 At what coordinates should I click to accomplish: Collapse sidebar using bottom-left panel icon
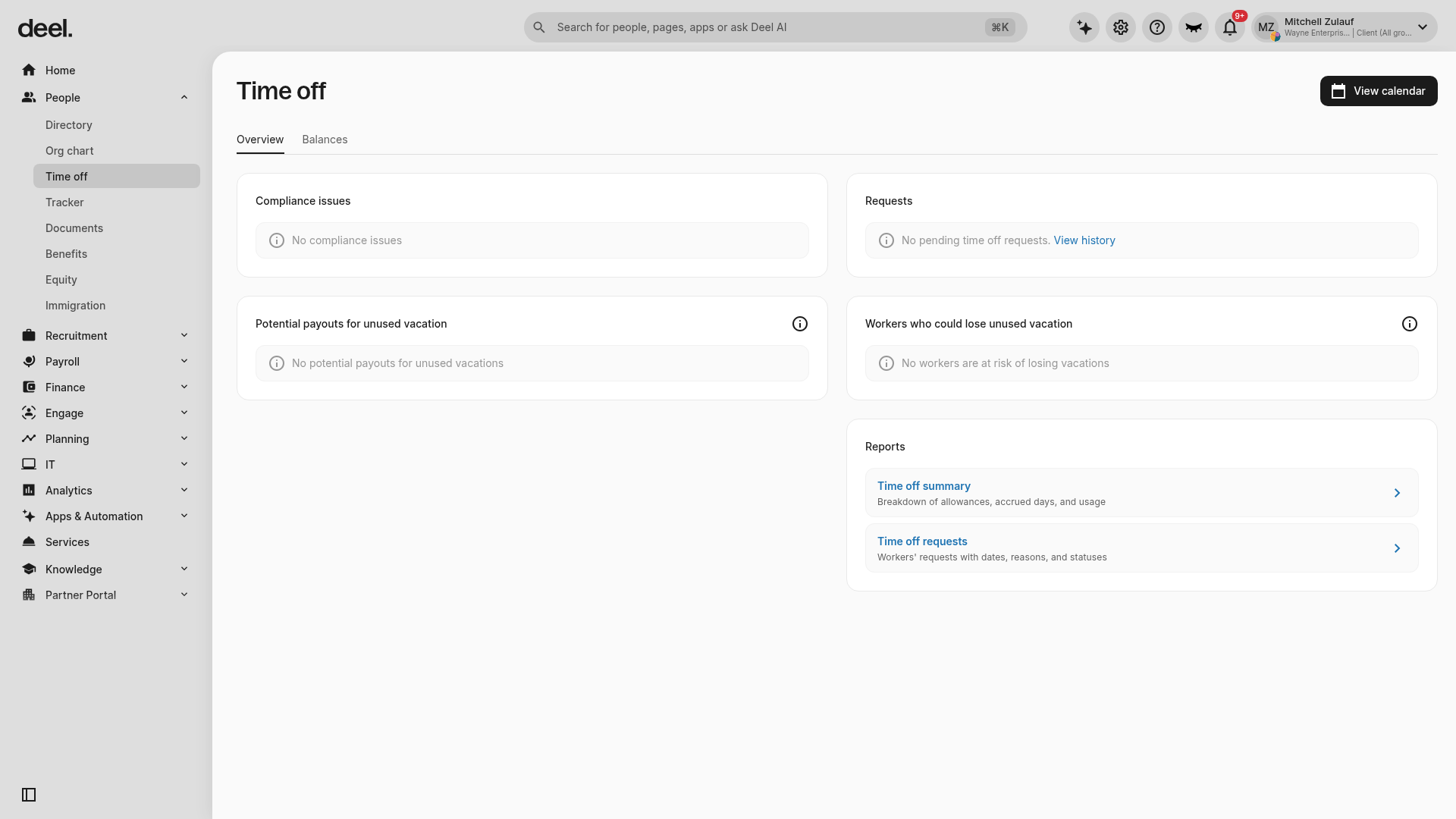click(x=29, y=795)
